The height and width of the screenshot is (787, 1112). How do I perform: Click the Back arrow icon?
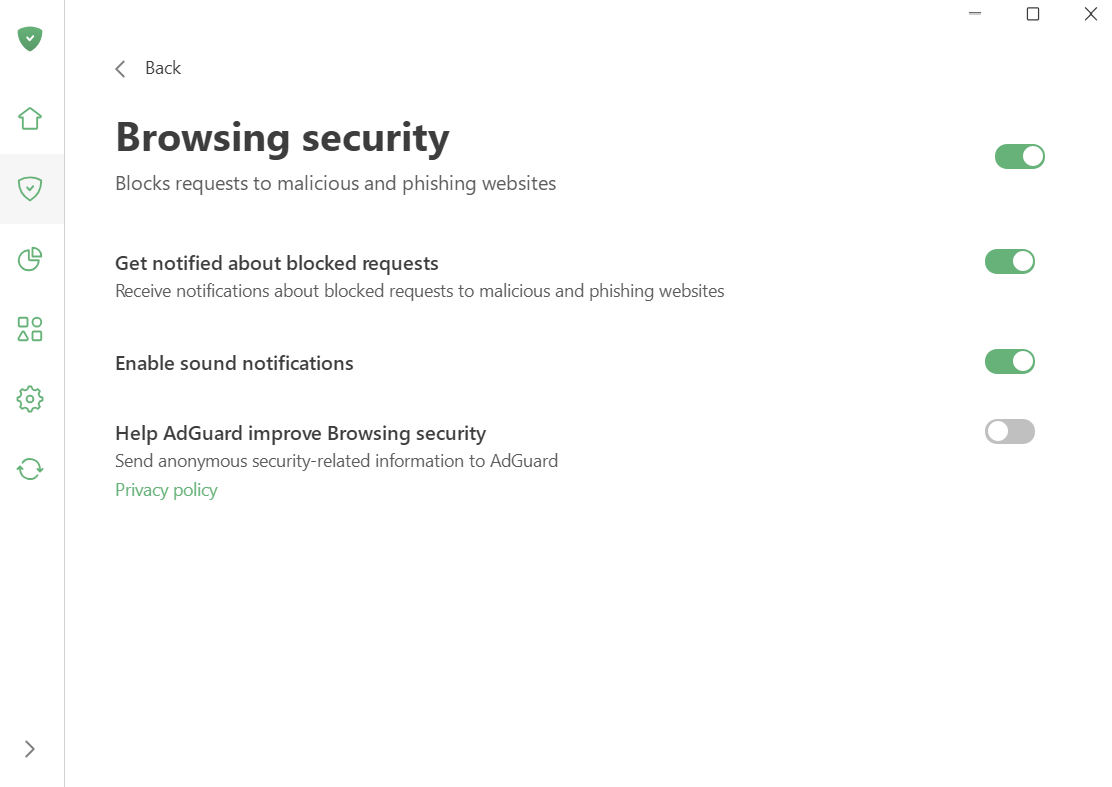pyautogui.click(x=120, y=68)
